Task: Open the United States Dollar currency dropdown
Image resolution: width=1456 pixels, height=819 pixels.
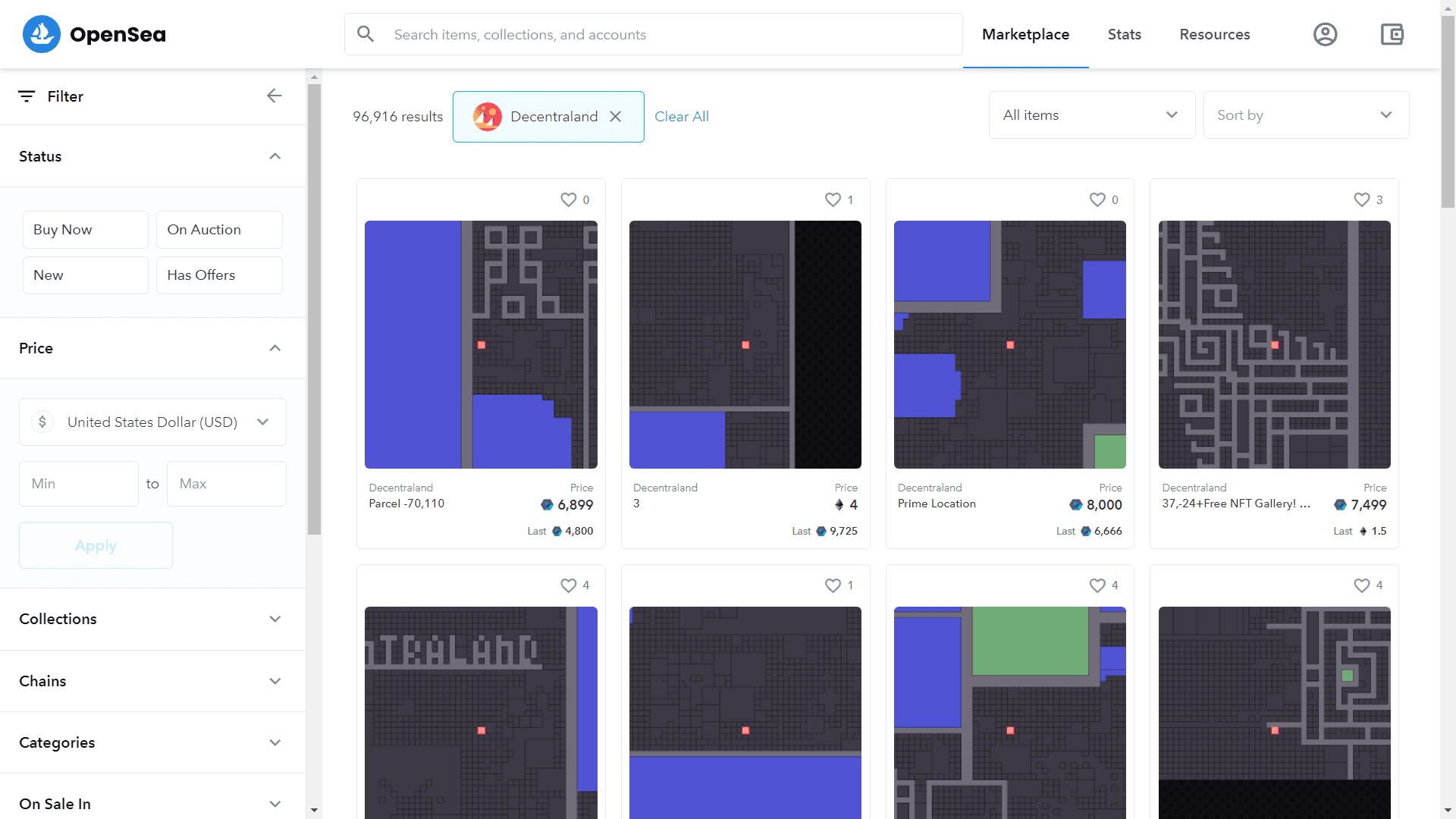Action: click(x=152, y=422)
